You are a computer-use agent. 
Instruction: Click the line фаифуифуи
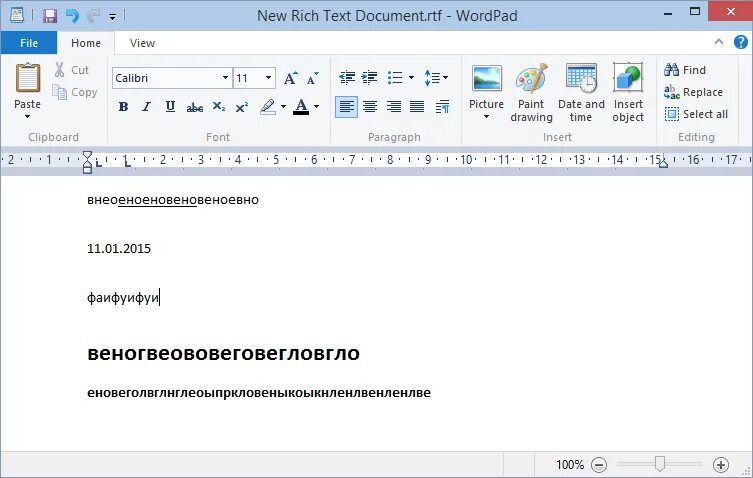coord(123,297)
